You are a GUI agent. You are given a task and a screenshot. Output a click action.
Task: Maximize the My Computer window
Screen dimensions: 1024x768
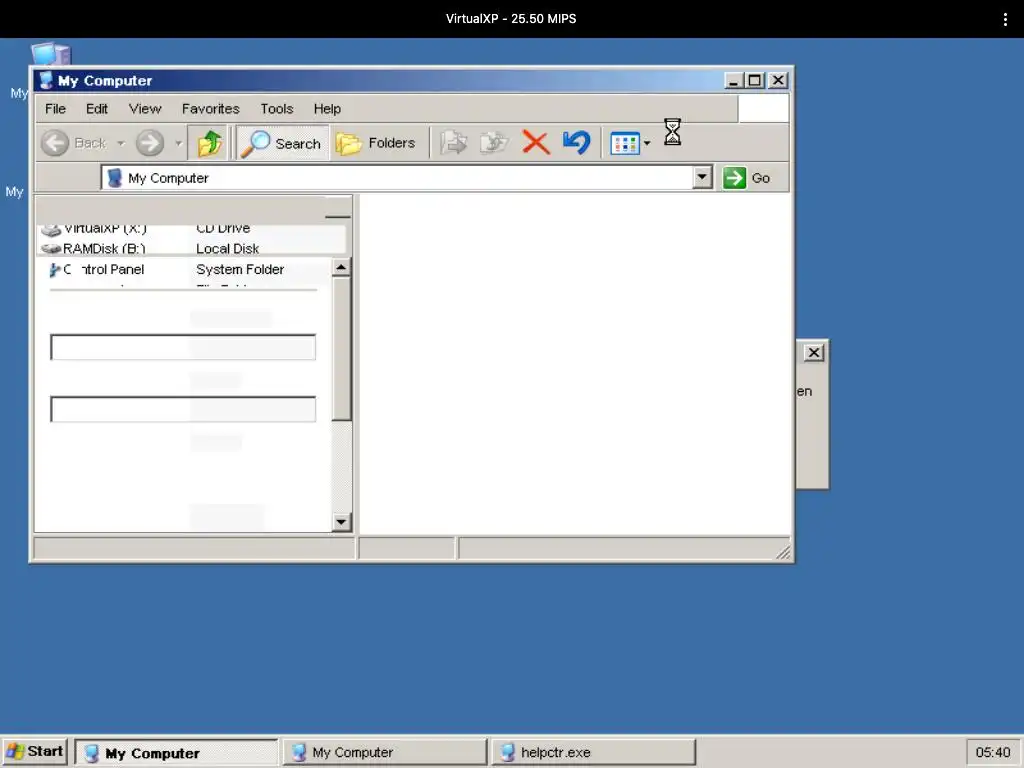[755, 80]
